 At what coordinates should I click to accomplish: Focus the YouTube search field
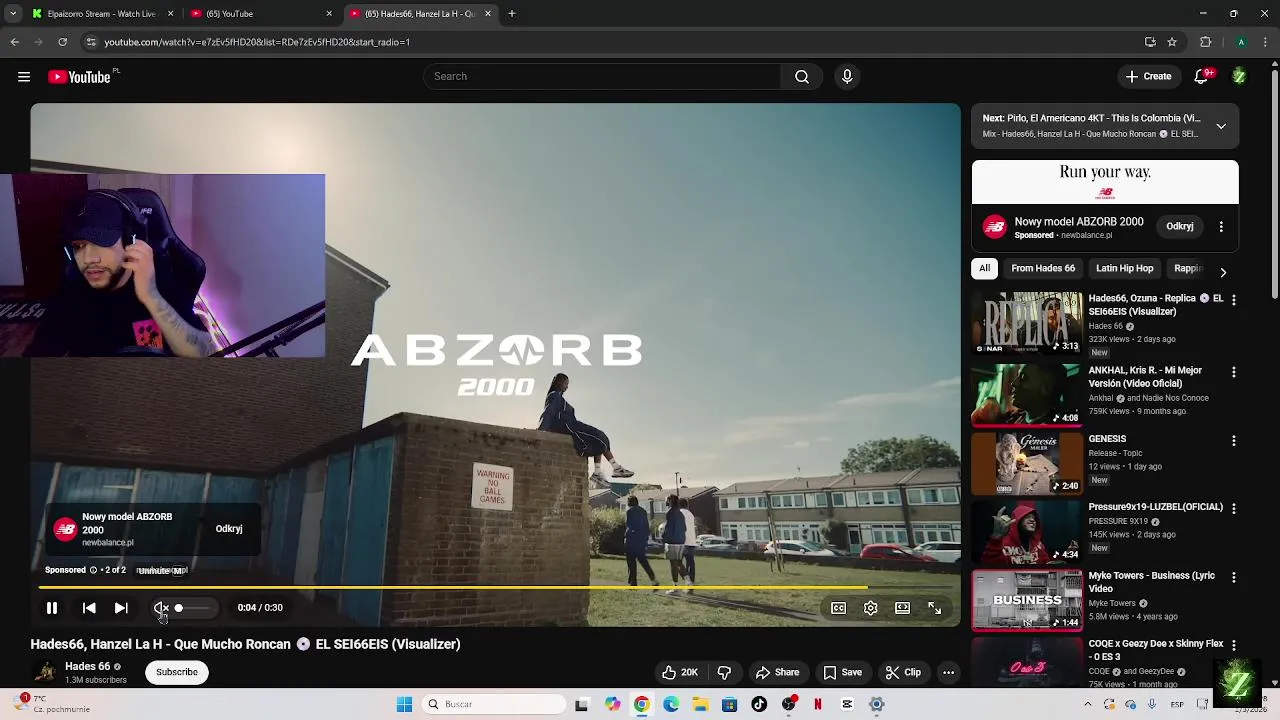pos(602,77)
